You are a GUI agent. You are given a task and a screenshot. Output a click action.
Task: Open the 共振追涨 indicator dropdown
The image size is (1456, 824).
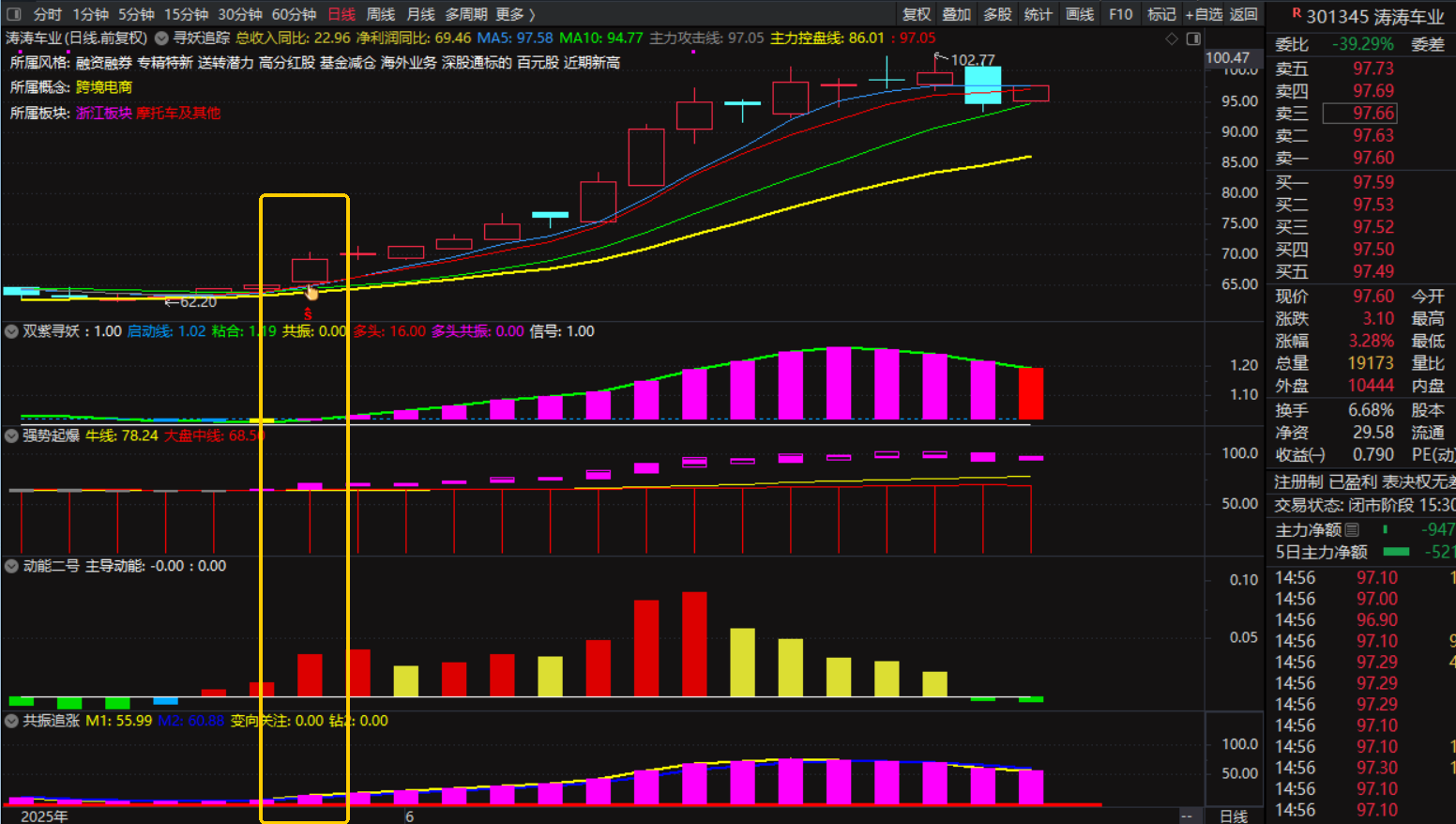pyautogui.click(x=11, y=721)
